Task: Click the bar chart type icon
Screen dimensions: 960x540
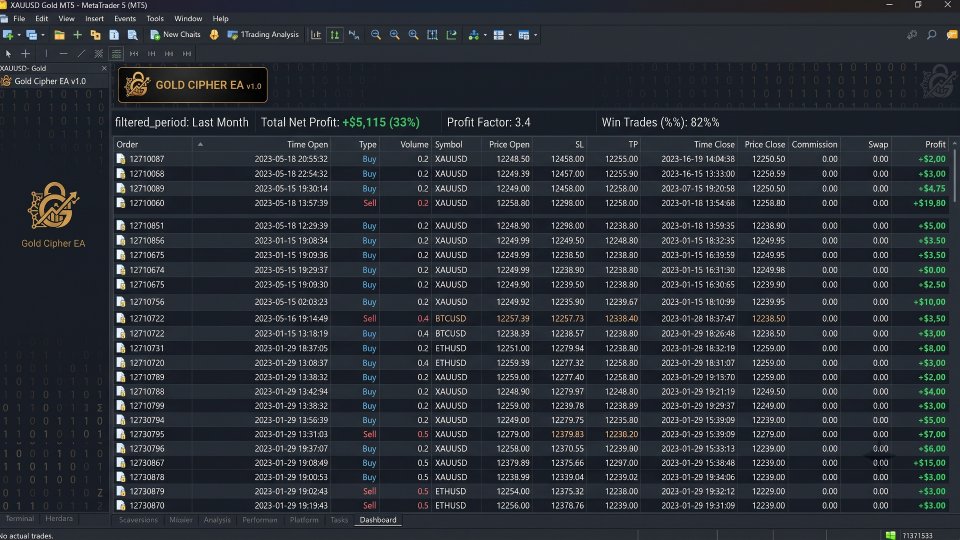Action: click(316, 35)
